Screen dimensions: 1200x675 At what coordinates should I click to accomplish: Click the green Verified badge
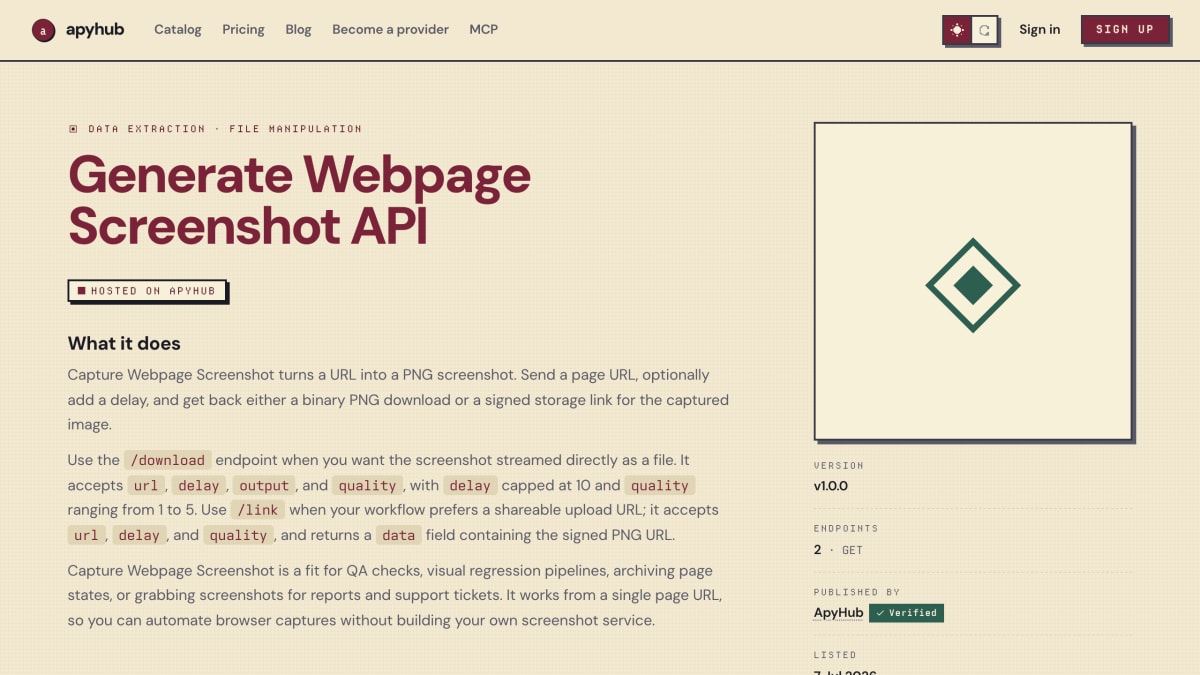pyautogui.click(x=906, y=613)
